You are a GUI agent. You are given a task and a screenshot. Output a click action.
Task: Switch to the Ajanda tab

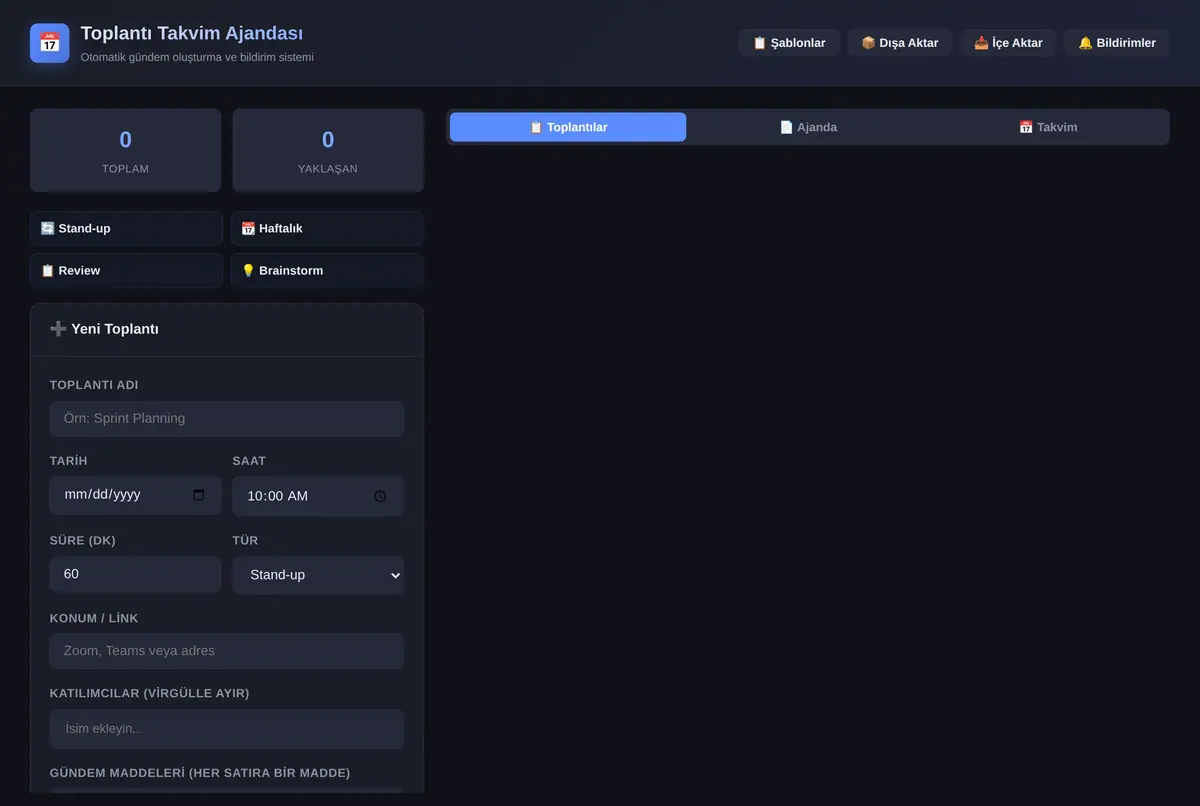[x=808, y=127]
